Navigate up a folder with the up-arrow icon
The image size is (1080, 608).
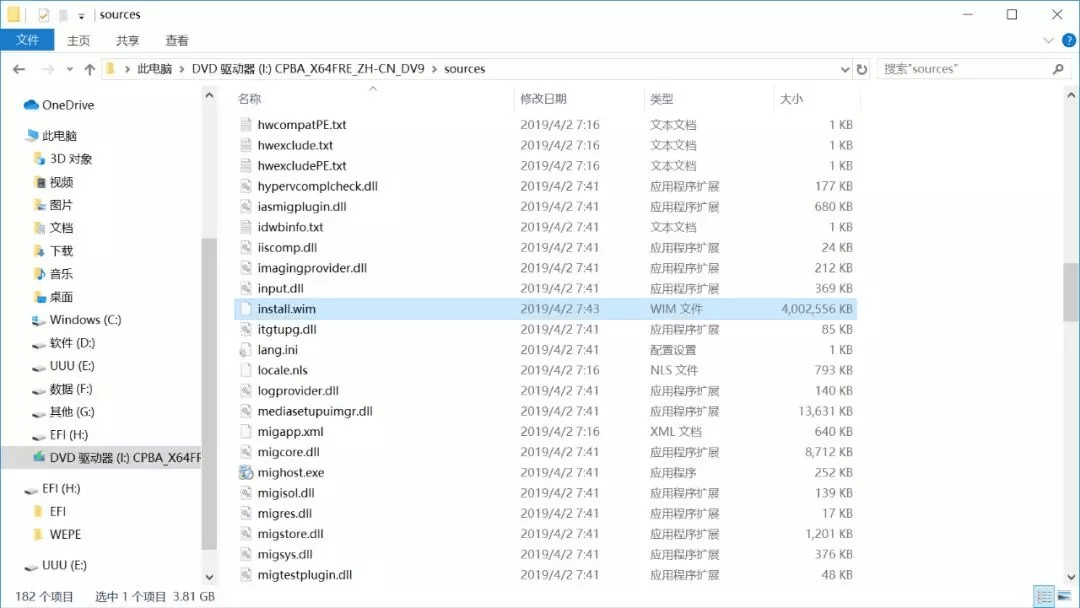88,68
